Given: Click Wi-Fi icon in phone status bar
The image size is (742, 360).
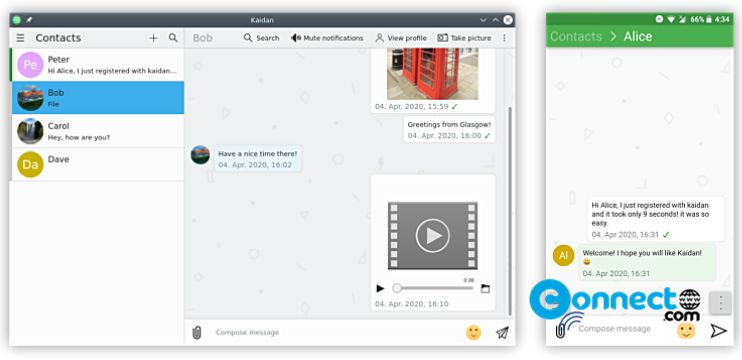Looking at the screenshot, I should 671,19.
